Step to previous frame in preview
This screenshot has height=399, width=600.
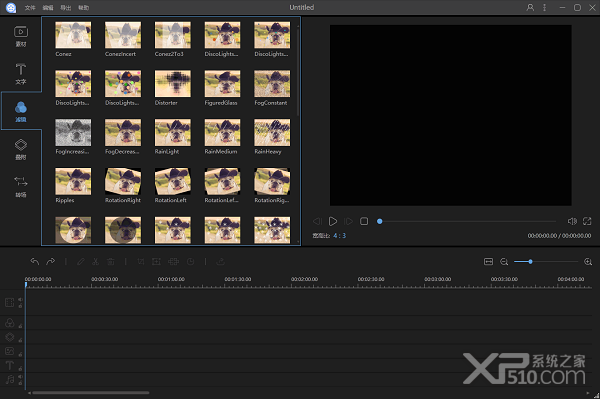[317, 221]
